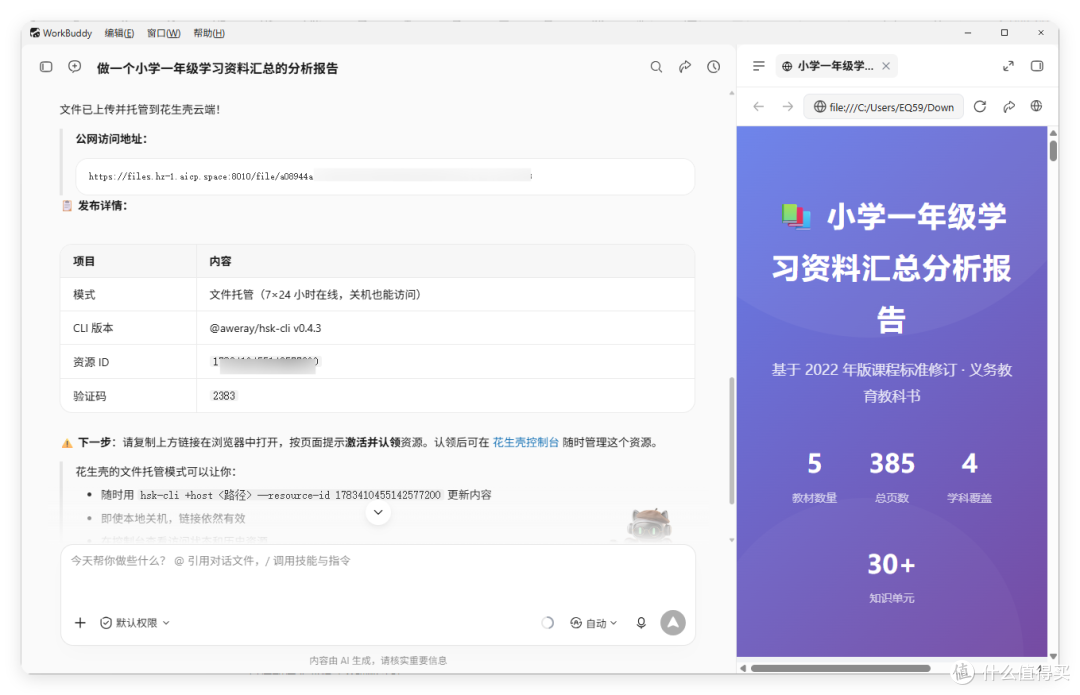Click the preview horizontal scrollbar left arrow
This screenshot has width=1080, height=695.
tap(742, 668)
